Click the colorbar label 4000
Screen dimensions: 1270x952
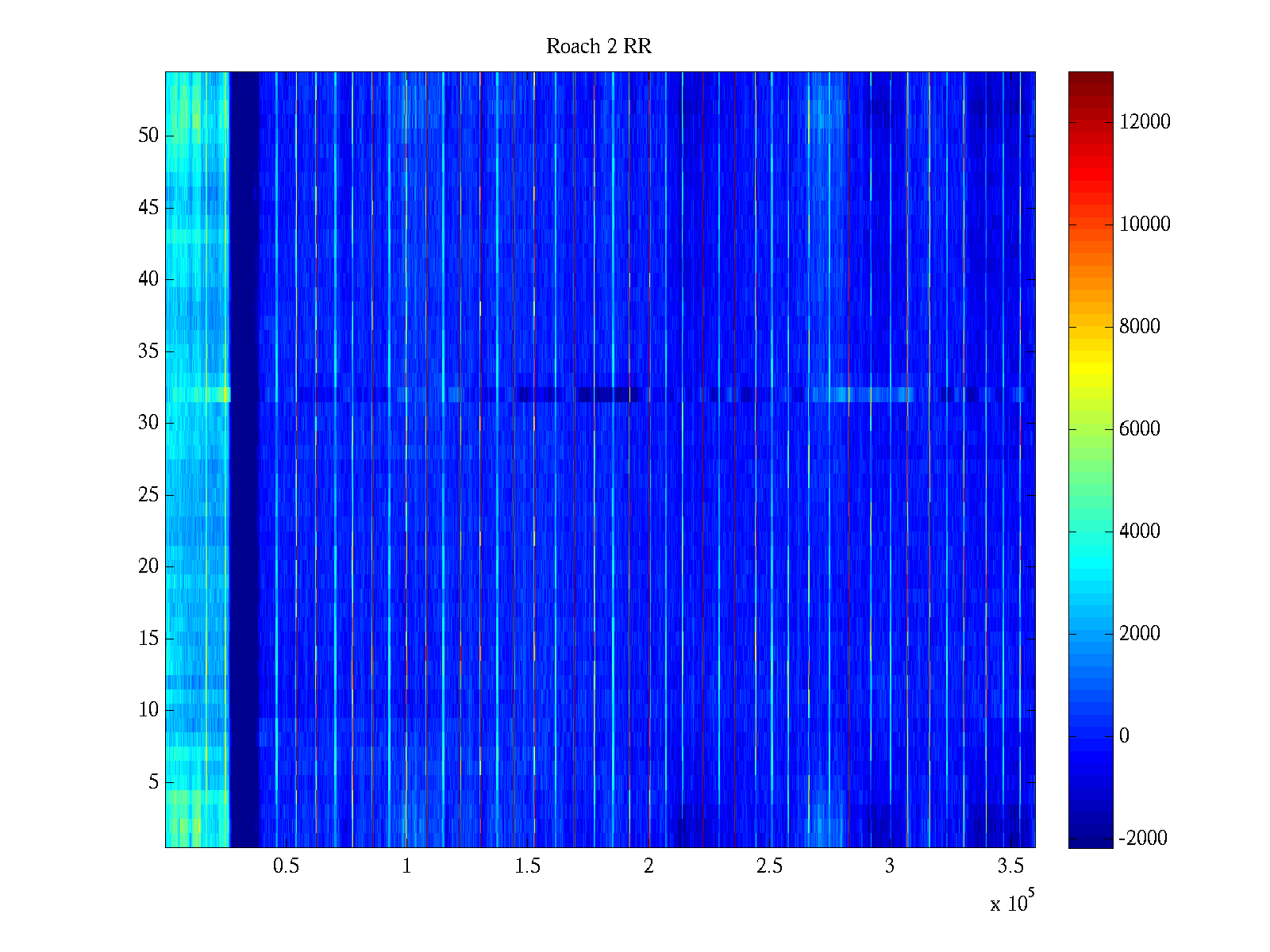1139,532
